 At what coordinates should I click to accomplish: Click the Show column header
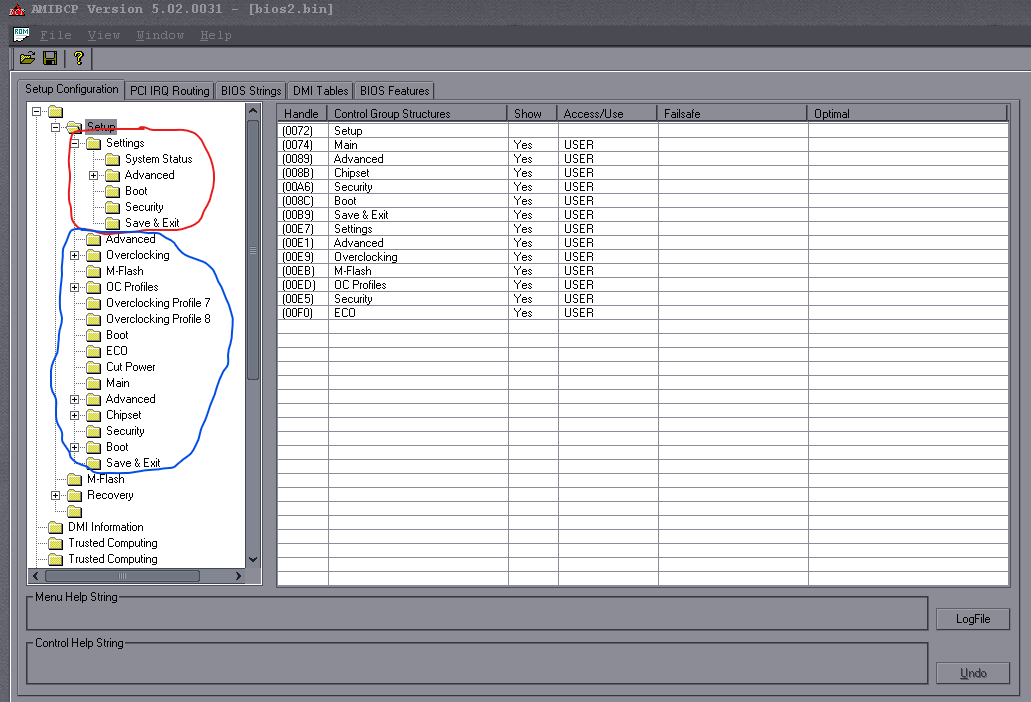[x=533, y=113]
